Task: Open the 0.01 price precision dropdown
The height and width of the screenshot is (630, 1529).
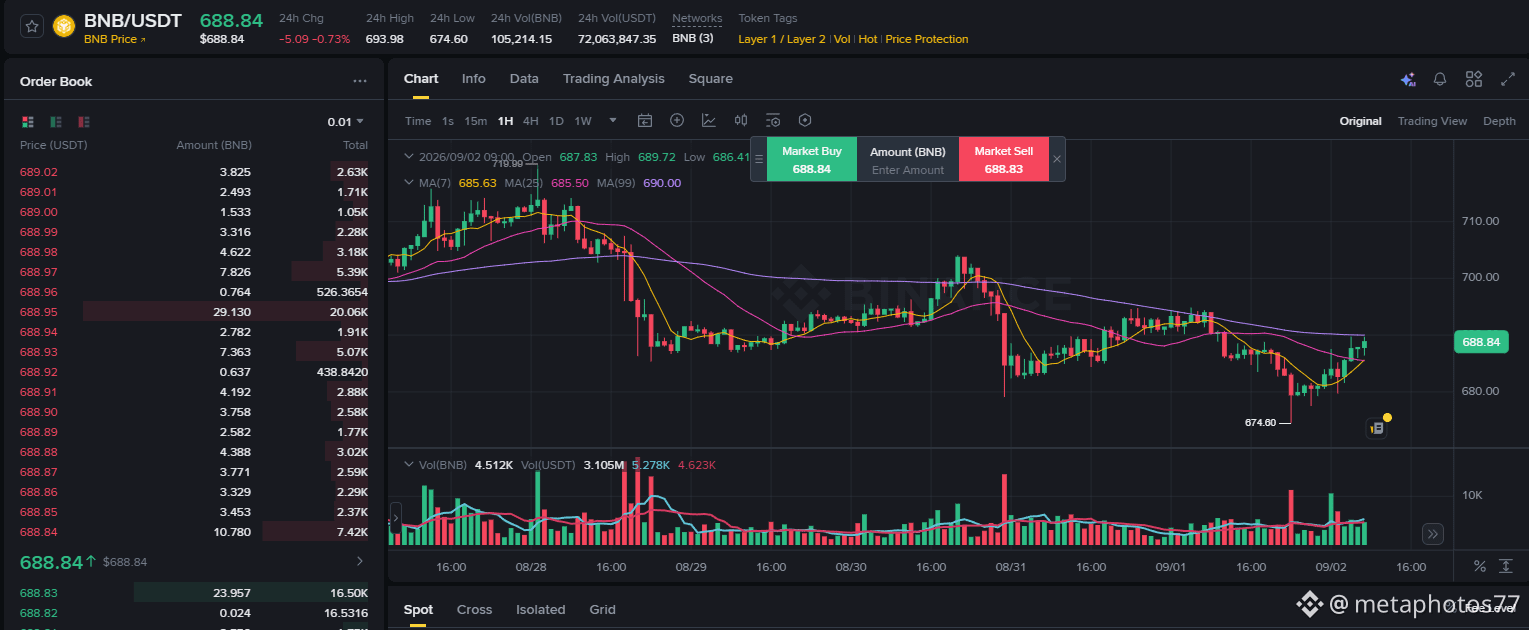Action: 346,122
